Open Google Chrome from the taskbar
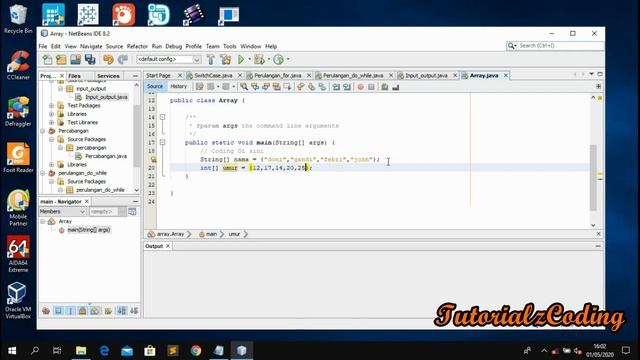The image size is (640, 360). [196, 351]
